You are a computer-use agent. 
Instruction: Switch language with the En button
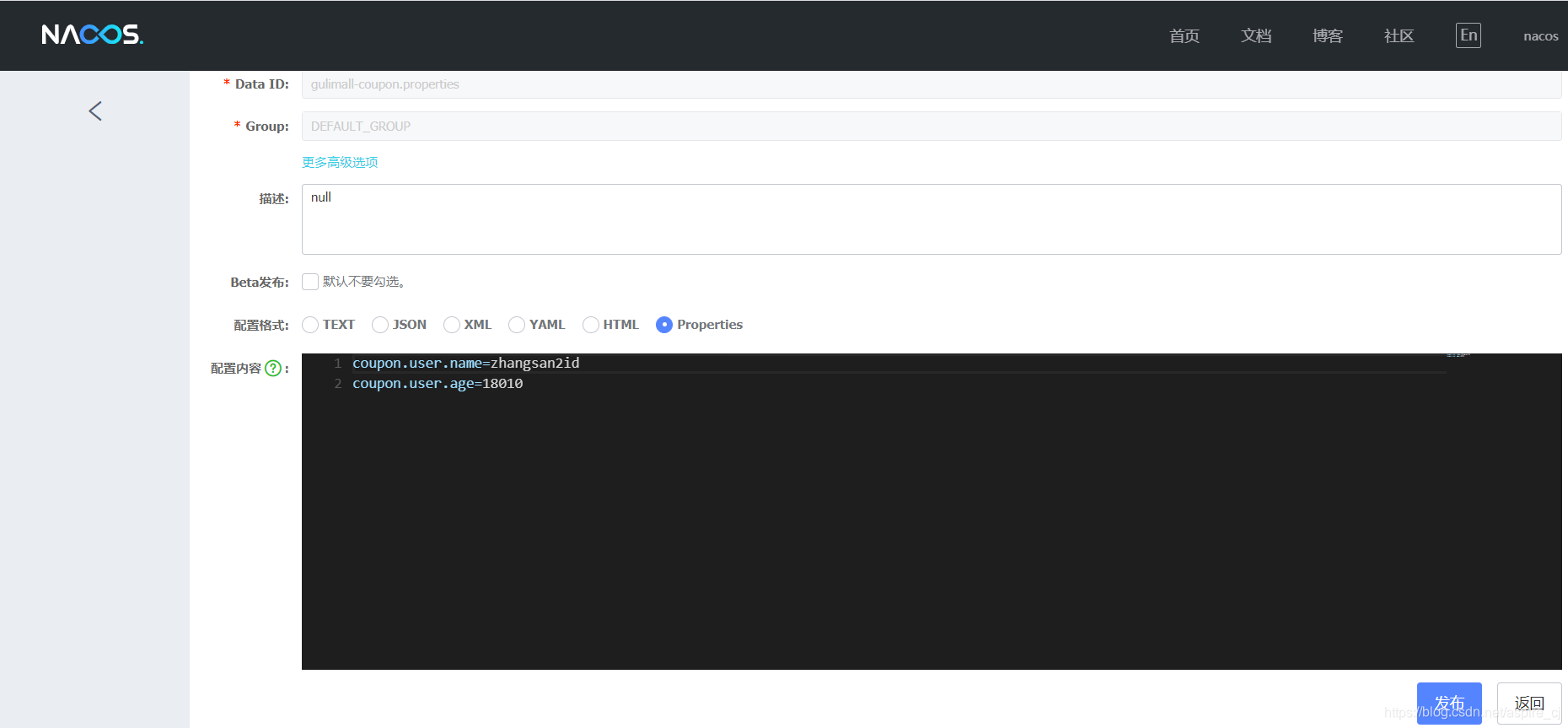1468,35
